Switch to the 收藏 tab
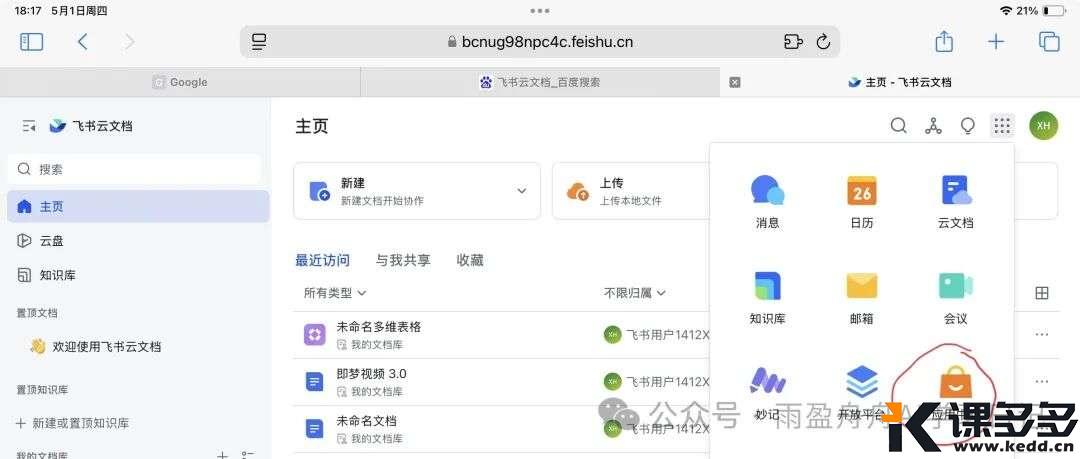This screenshot has height=459, width=1080. click(470, 260)
